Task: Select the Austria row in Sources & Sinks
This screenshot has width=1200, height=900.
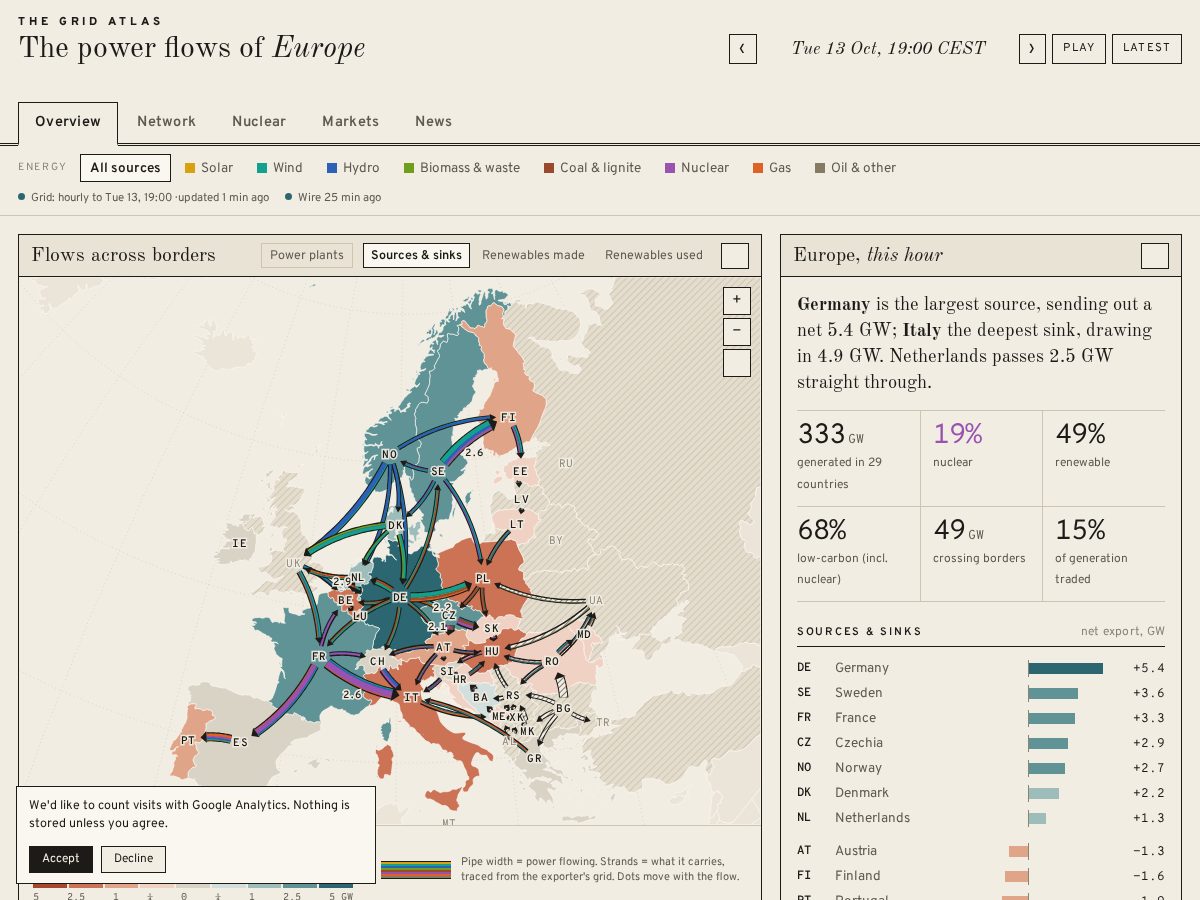Action: tap(981, 851)
